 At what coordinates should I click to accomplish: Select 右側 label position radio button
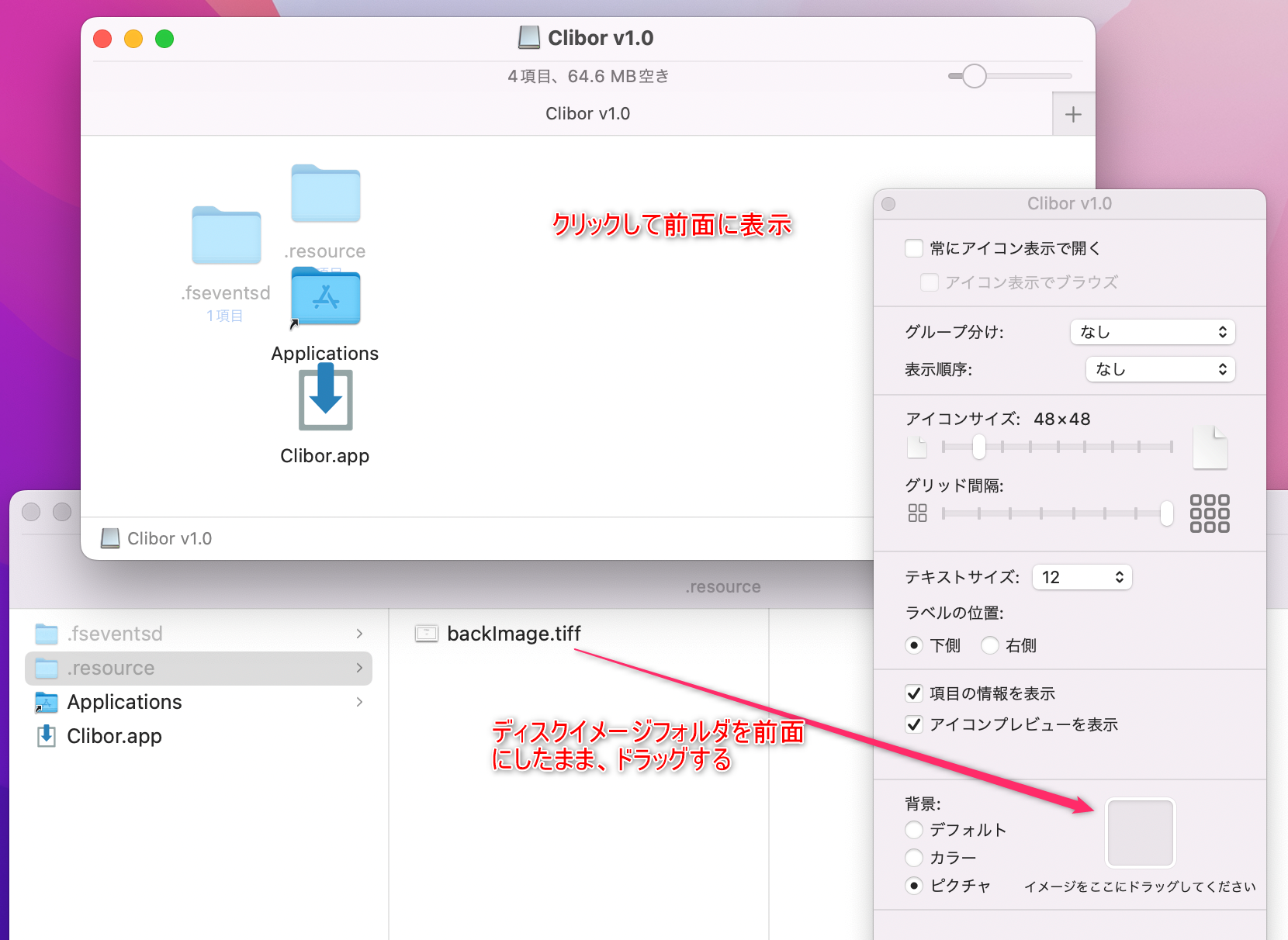989,645
